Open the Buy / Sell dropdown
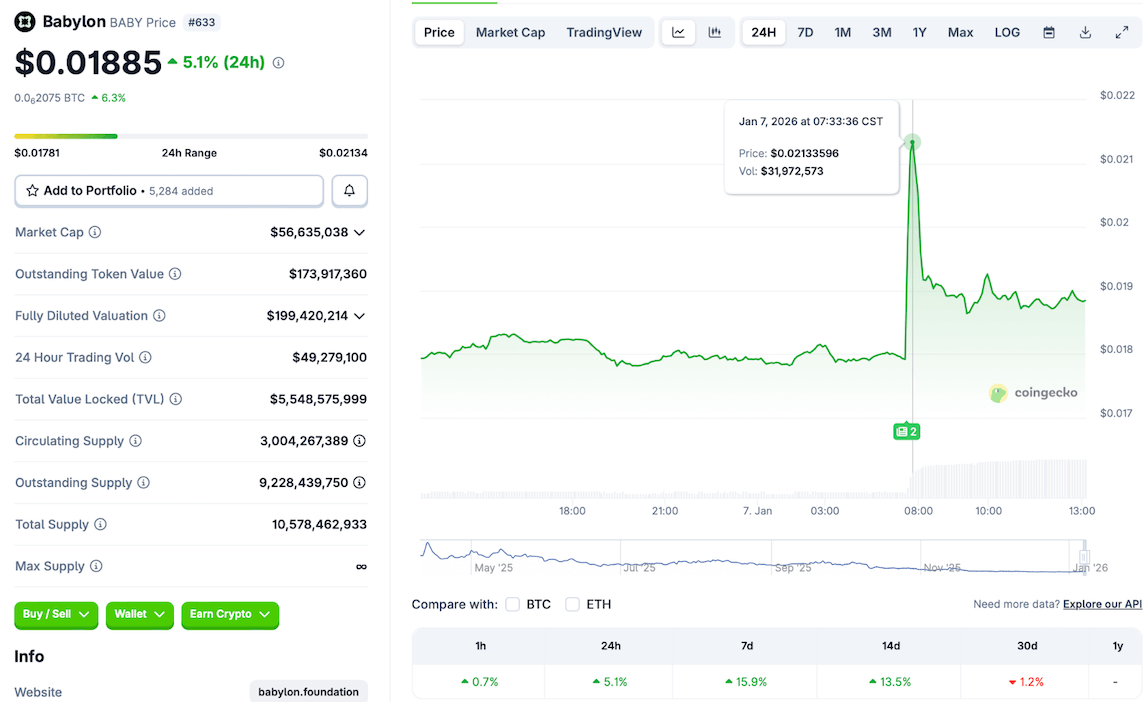The image size is (1146, 702). coord(56,614)
